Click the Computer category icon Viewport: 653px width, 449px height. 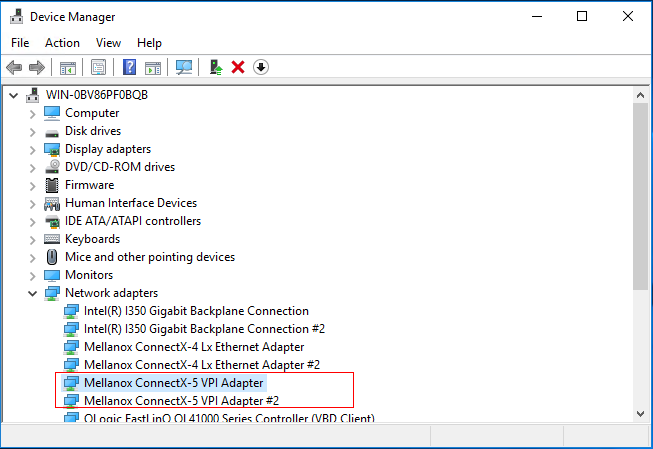click(52, 113)
